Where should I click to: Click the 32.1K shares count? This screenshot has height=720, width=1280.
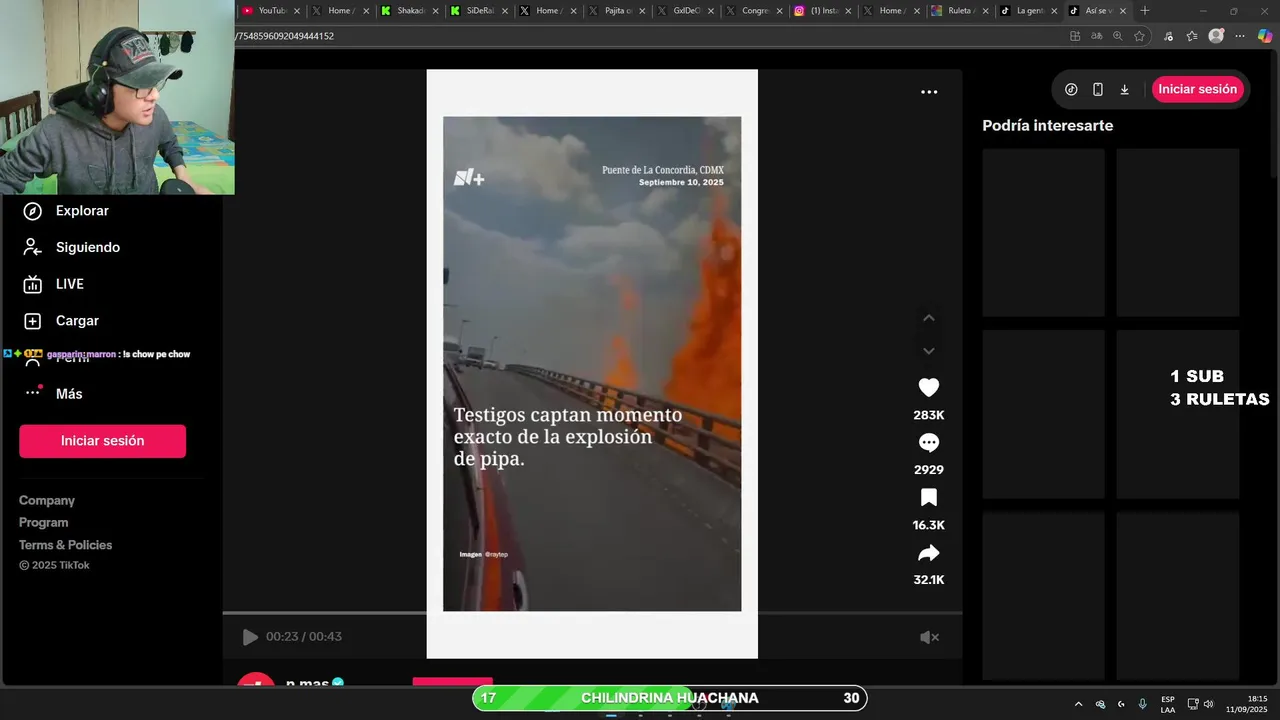[929, 580]
